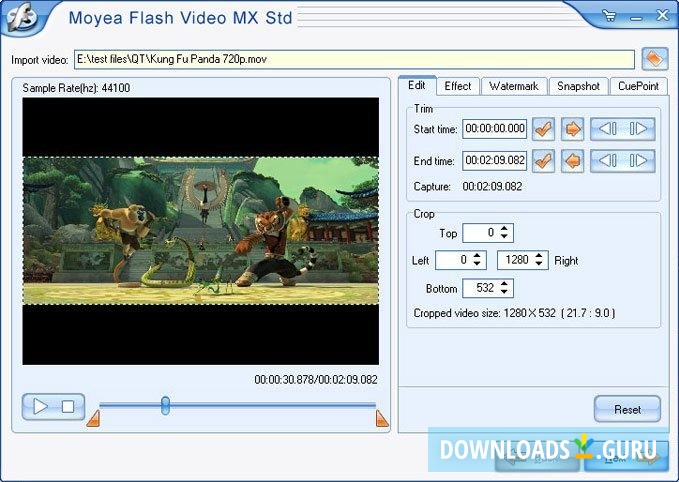This screenshot has height=482, width=679.
Task: Click the Moyea Flash logo icon
Action: pyautogui.click(x=20, y=16)
